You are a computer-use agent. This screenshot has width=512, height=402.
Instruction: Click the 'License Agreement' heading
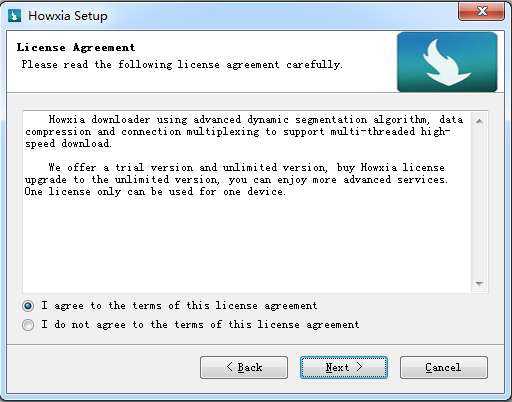pos(76,47)
